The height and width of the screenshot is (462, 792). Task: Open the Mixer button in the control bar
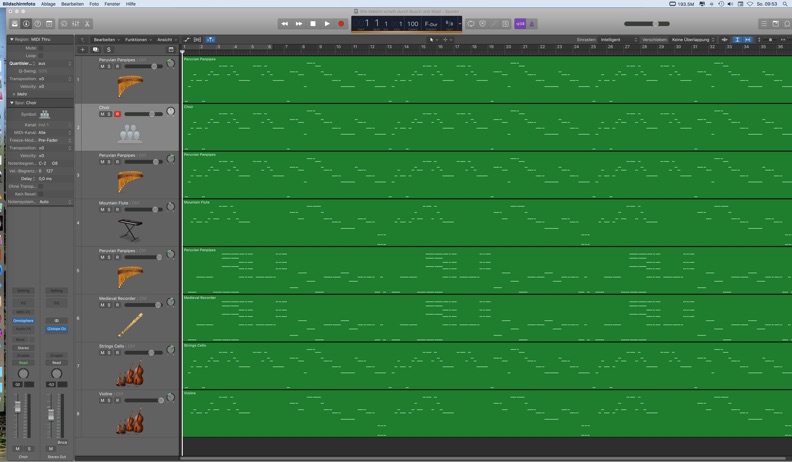click(x=75, y=24)
